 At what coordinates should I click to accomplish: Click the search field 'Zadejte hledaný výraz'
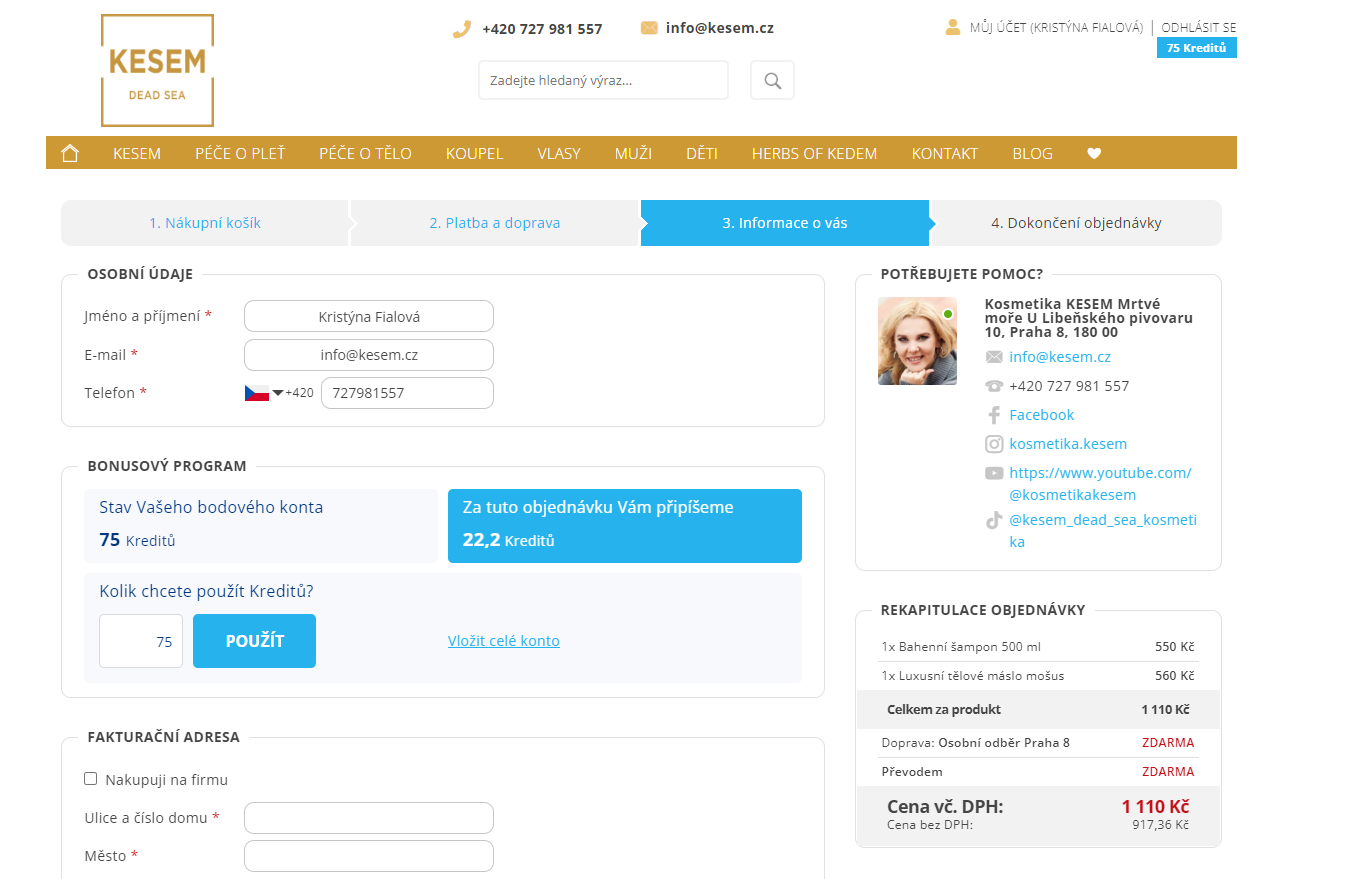603,80
